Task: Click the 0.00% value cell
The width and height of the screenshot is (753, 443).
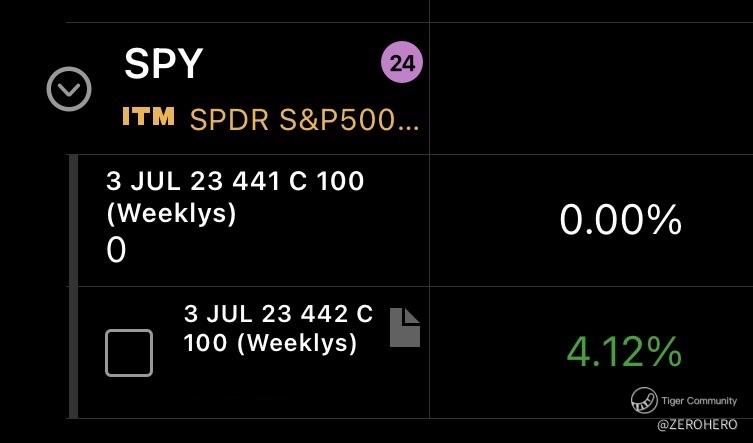Action: [620, 220]
